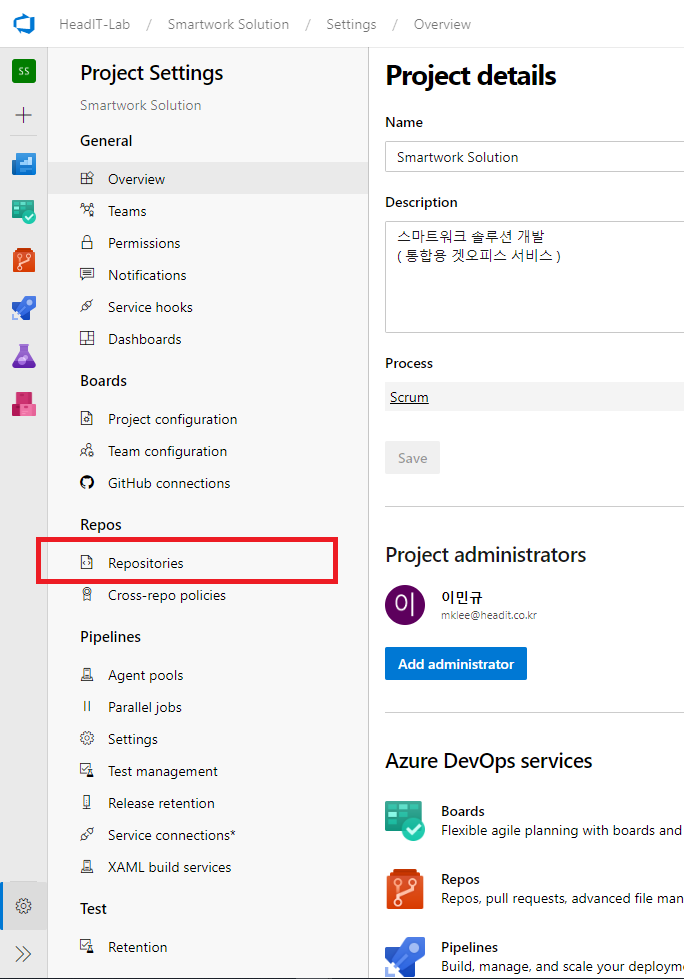Open Boards hub icon in left rail
The width and height of the screenshot is (684, 979).
[24, 212]
